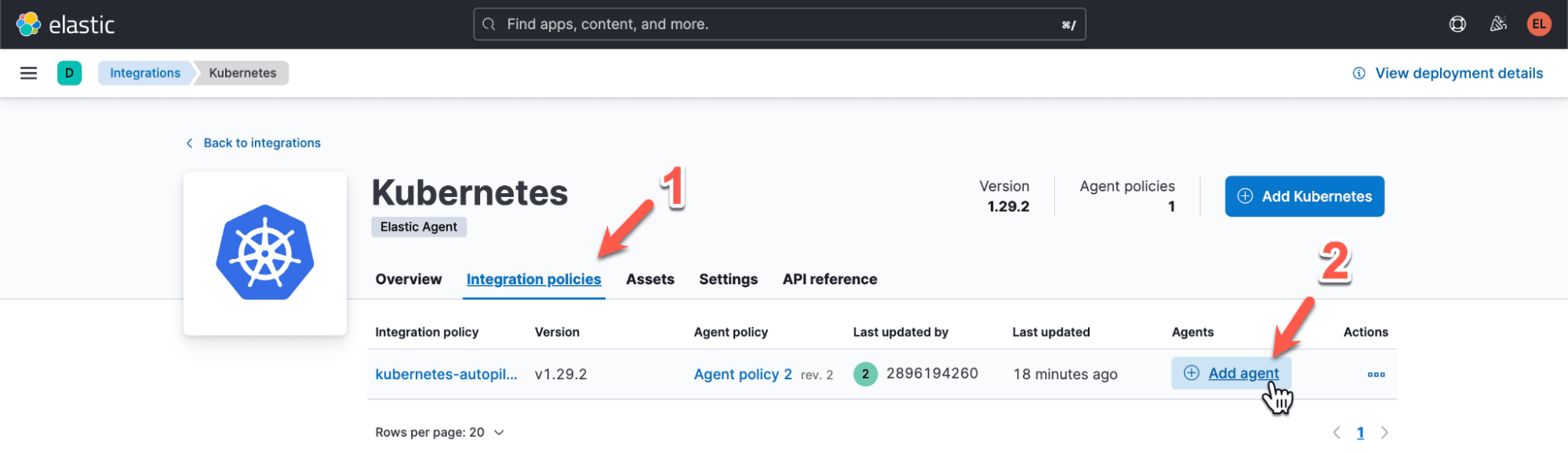
Task: Open the EL user avatar menu
Action: click(x=1539, y=24)
